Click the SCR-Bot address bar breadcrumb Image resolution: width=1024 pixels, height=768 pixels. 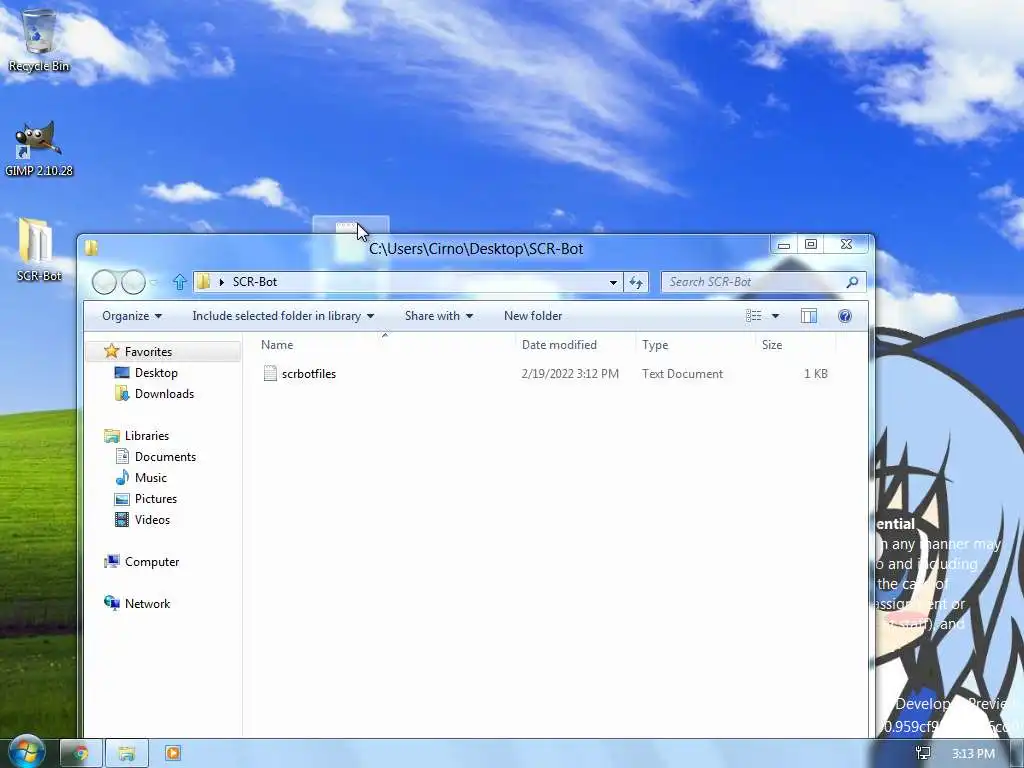[255, 282]
